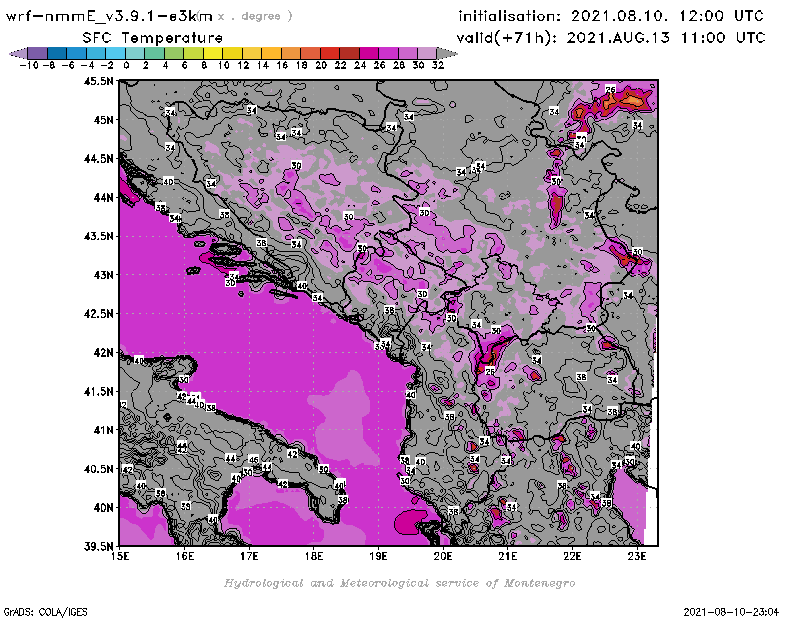The image size is (800, 618).
Task: Click the 15E longitude axis label
Action: point(120,556)
